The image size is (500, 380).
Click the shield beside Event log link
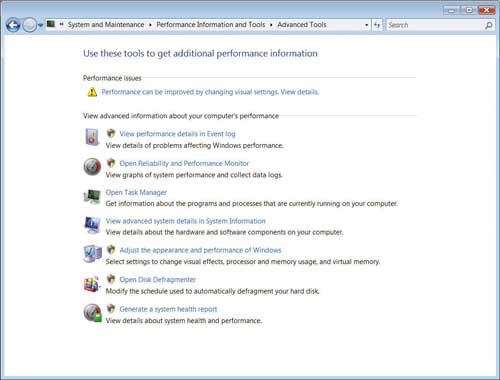111,134
